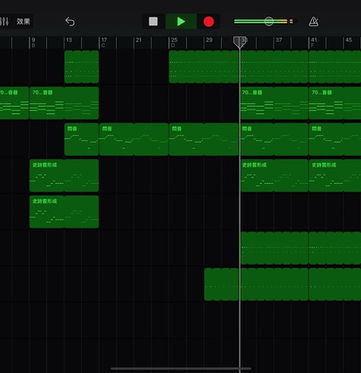This screenshot has height=373, width=361.
Task: Select second track region at bars 33–41
Action: coord(274,103)
